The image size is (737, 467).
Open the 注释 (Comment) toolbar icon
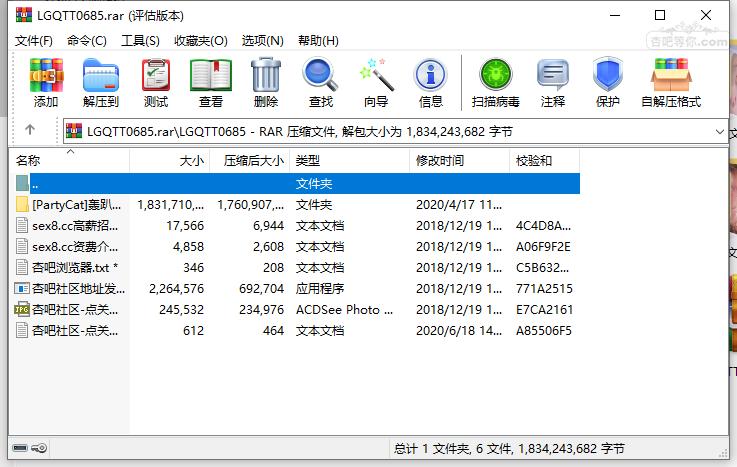pos(553,75)
